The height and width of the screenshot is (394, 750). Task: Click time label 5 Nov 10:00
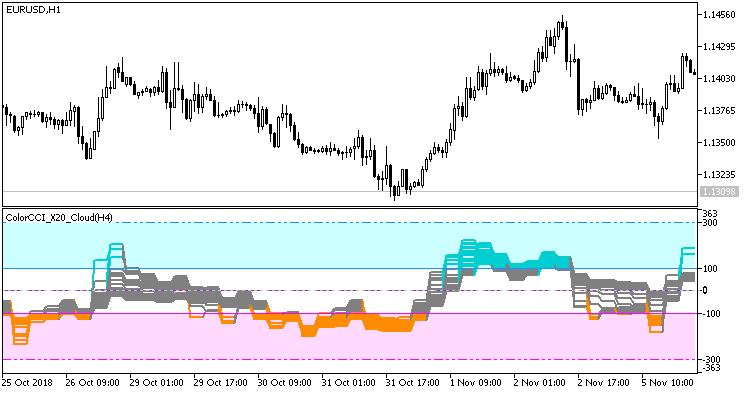point(668,383)
